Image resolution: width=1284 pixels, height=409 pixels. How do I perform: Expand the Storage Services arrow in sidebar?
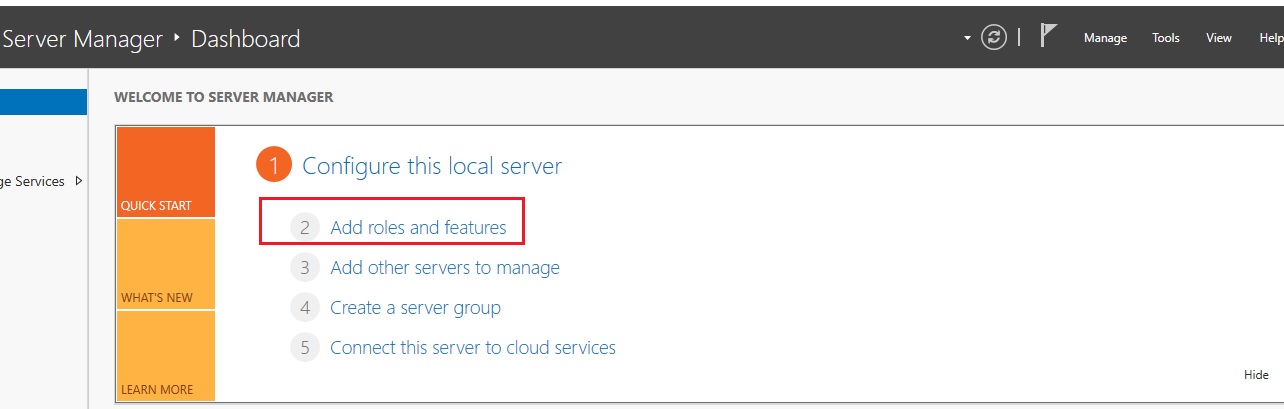click(79, 181)
